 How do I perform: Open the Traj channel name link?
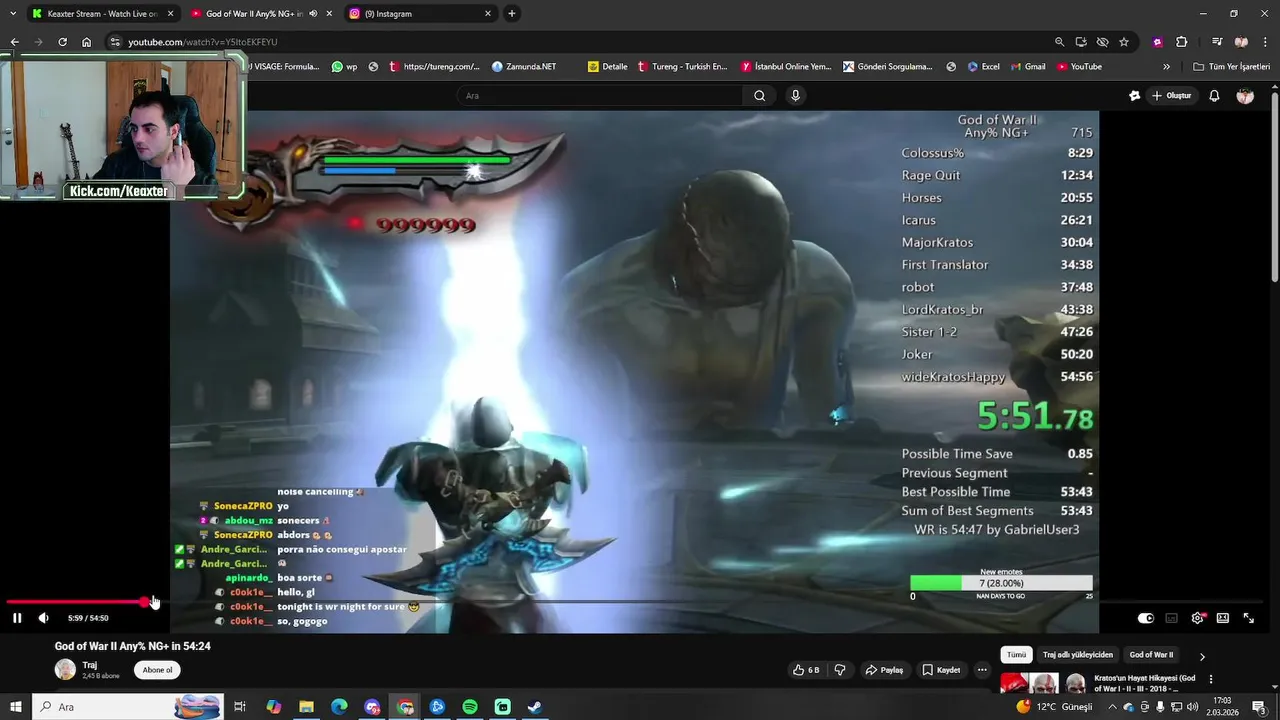90,665
